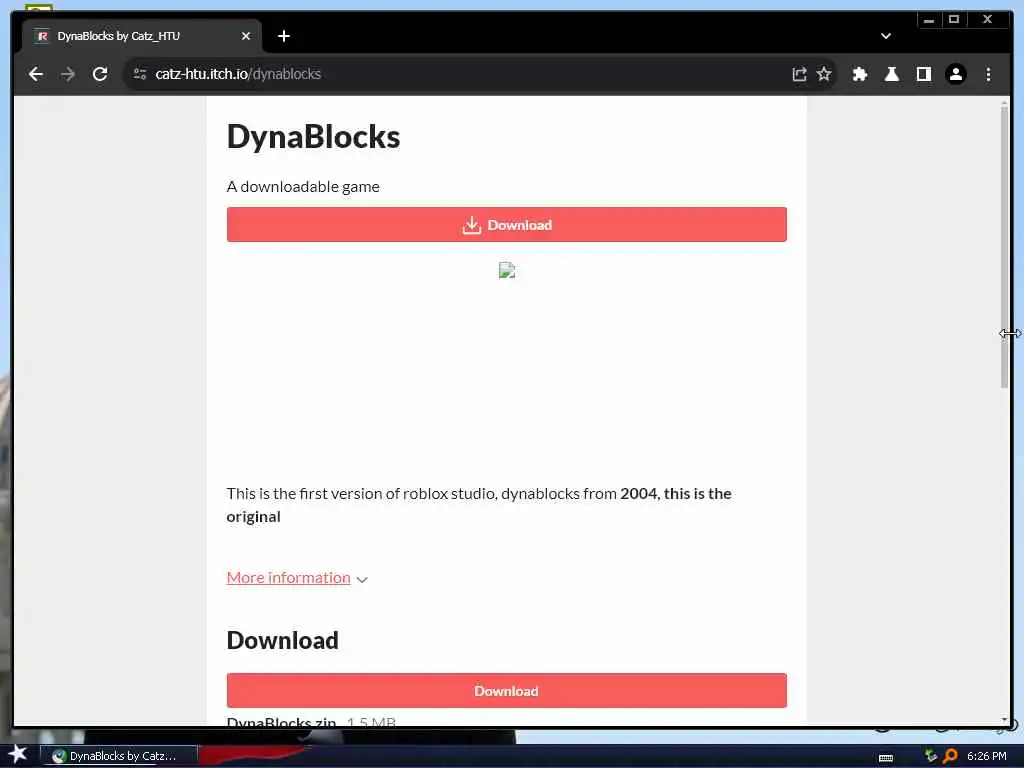Open the Chrome profile avatar
1024x768 pixels.
coord(955,74)
